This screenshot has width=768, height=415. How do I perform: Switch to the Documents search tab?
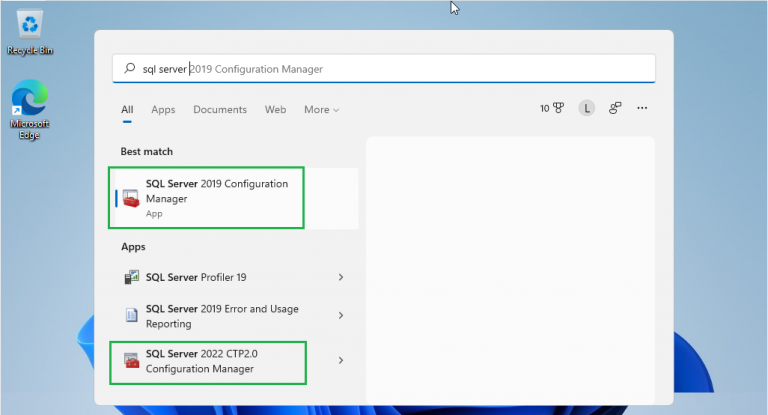pyautogui.click(x=220, y=110)
